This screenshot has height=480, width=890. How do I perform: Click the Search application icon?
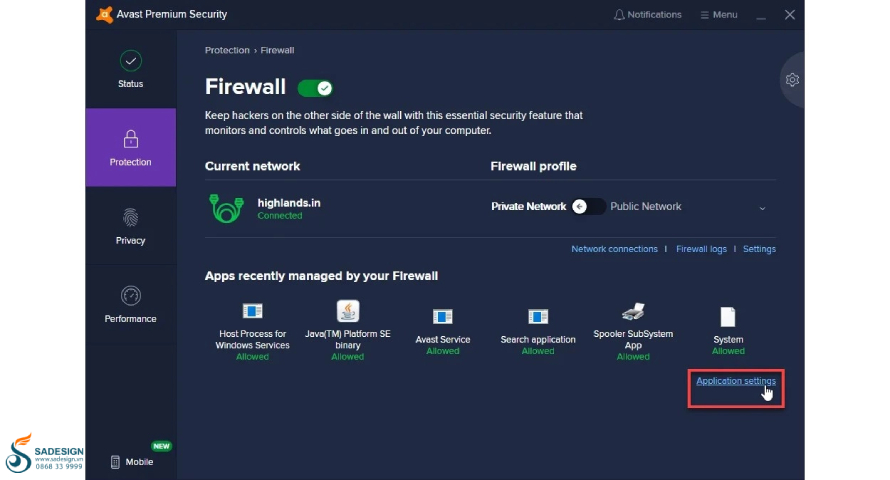[538, 317]
